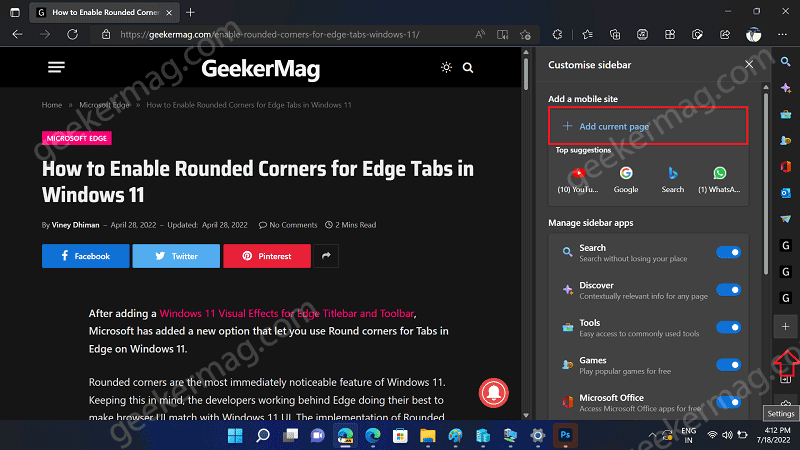
Task: Open the Favorites list icon in toolbar
Action: coord(587,34)
